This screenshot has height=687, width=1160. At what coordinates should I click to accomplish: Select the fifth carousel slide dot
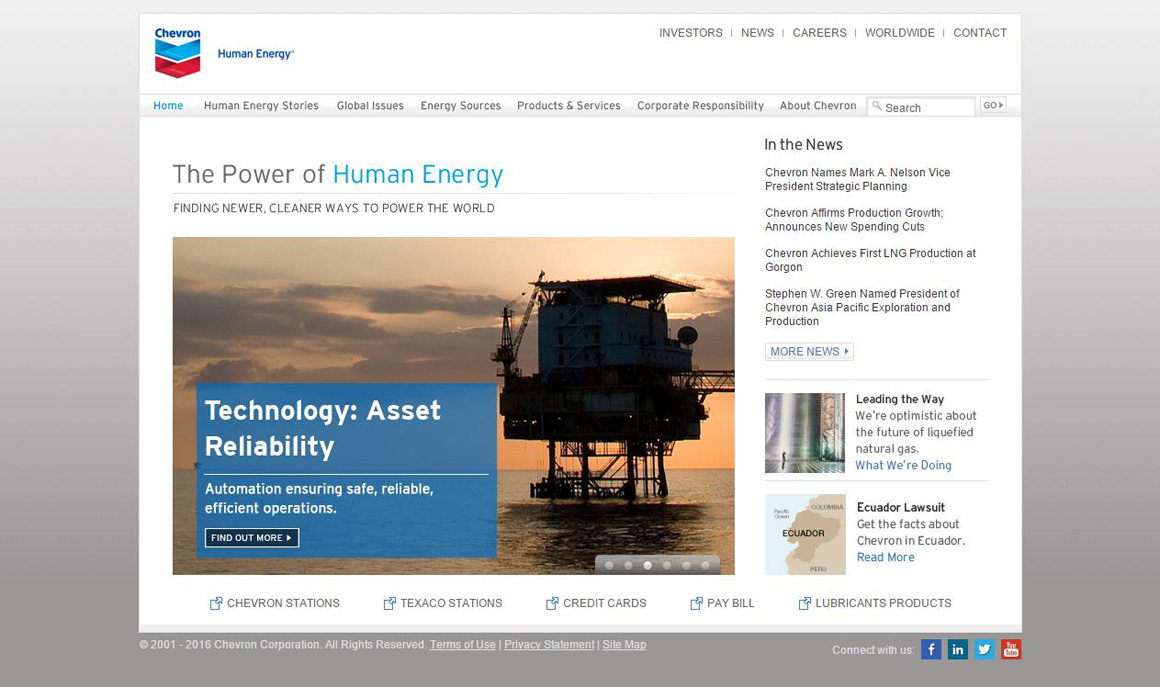(x=686, y=566)
